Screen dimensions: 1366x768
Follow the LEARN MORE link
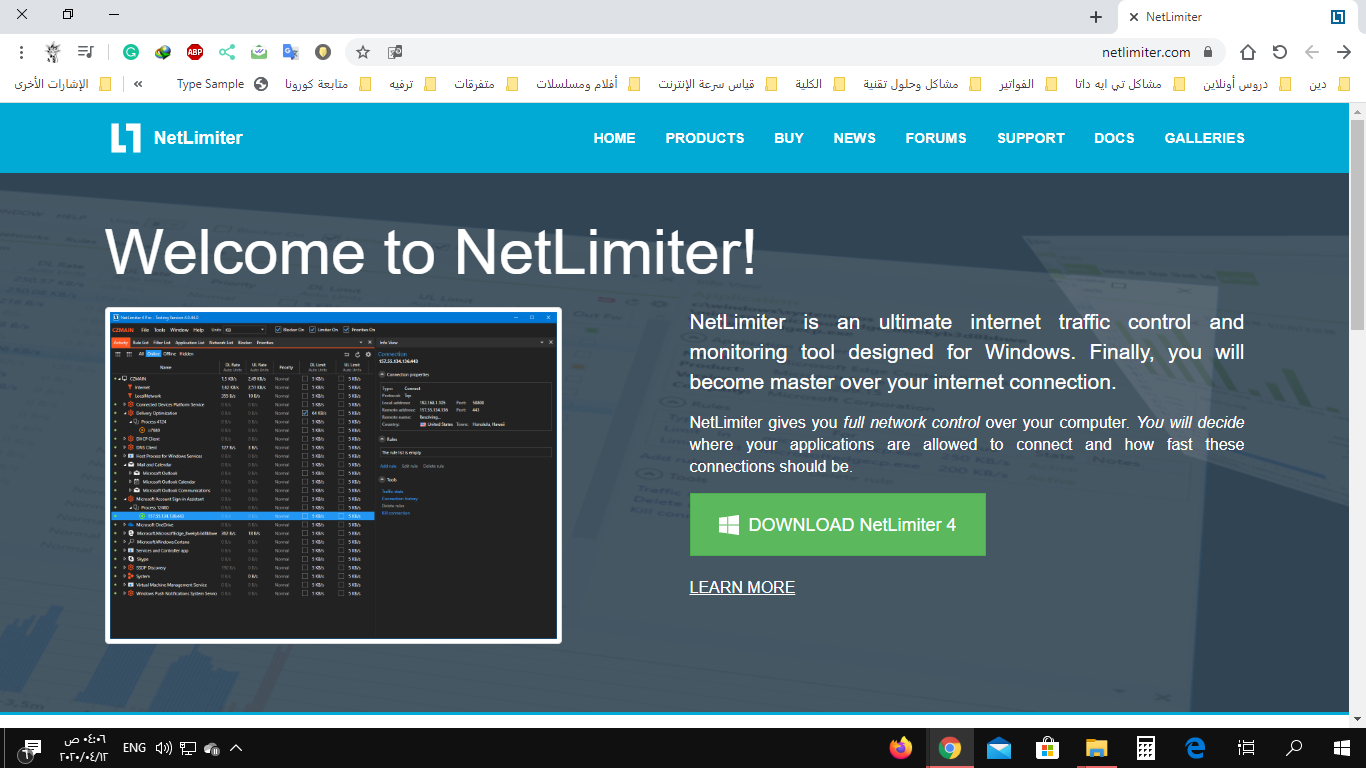coord(742,587)
